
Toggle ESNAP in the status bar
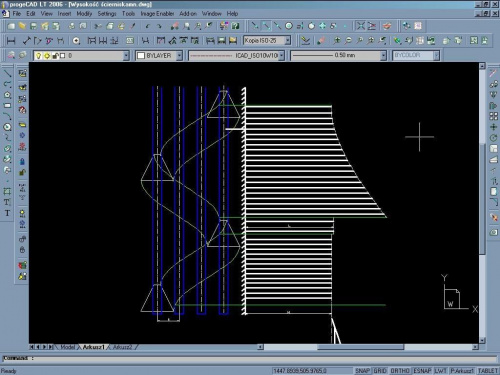[422, 371]
